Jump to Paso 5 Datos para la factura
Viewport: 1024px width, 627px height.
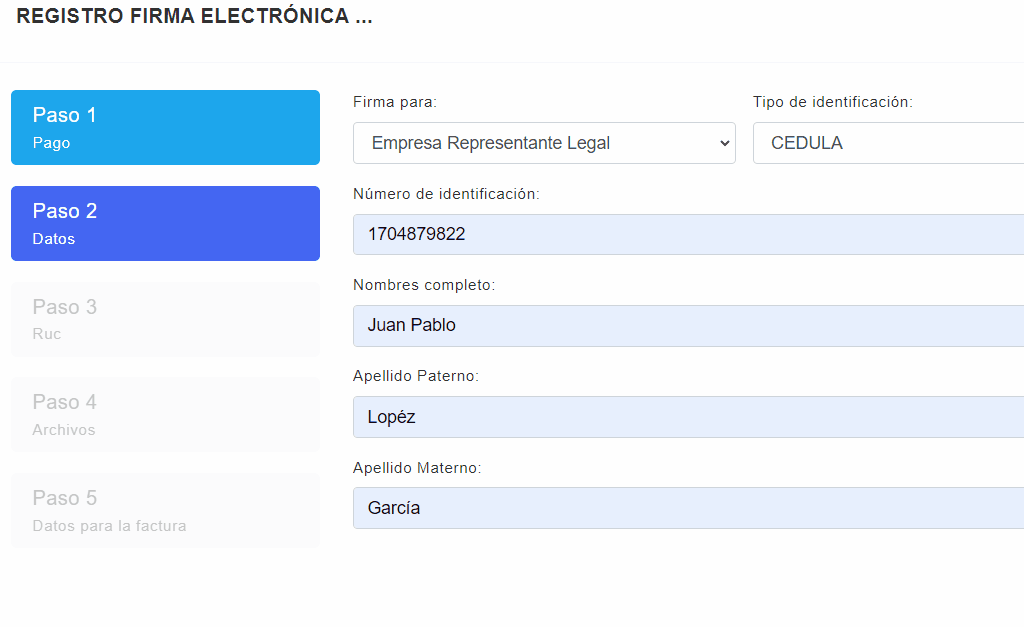(x=165, y=510)
